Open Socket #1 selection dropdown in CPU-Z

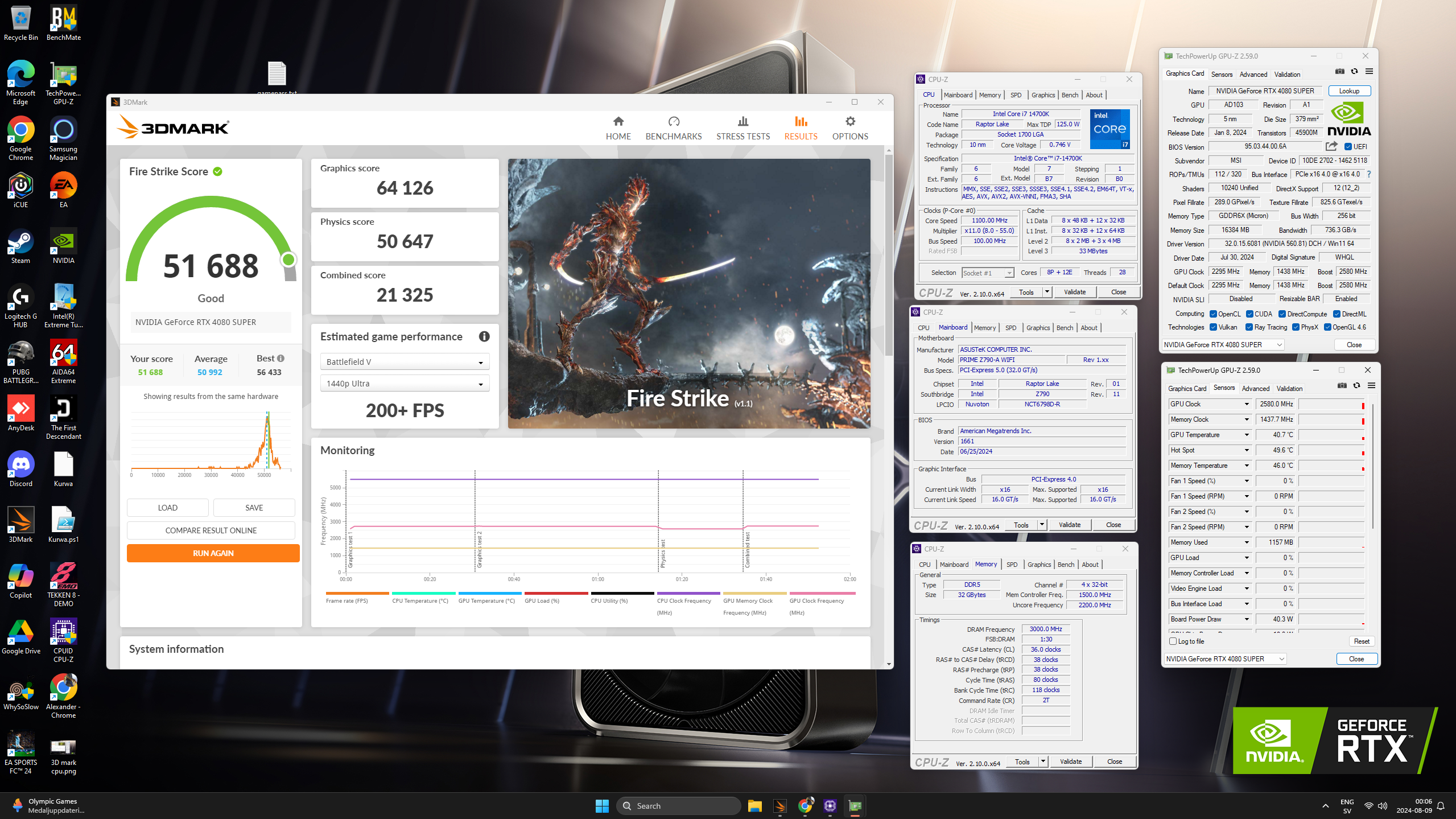coord(988,273)
